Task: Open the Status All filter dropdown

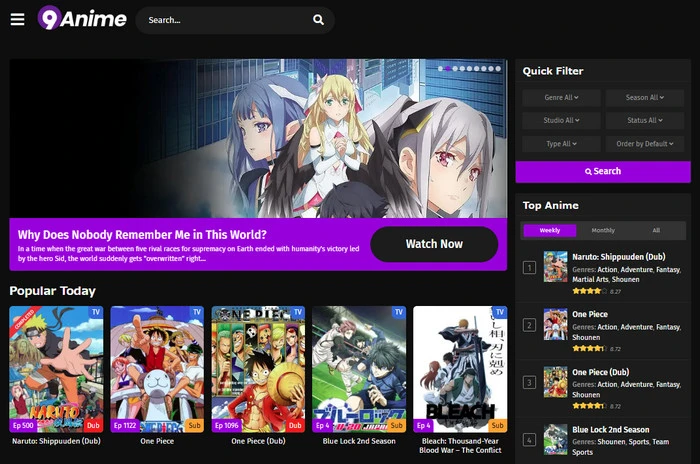Action: (644, 121)
